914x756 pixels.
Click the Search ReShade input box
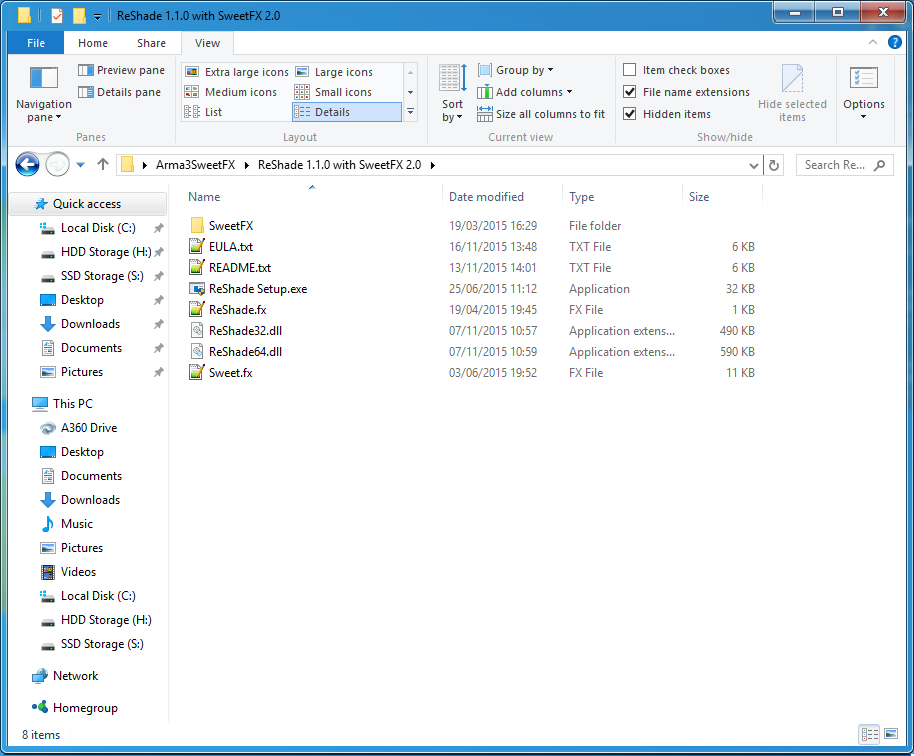coord(844,166)
